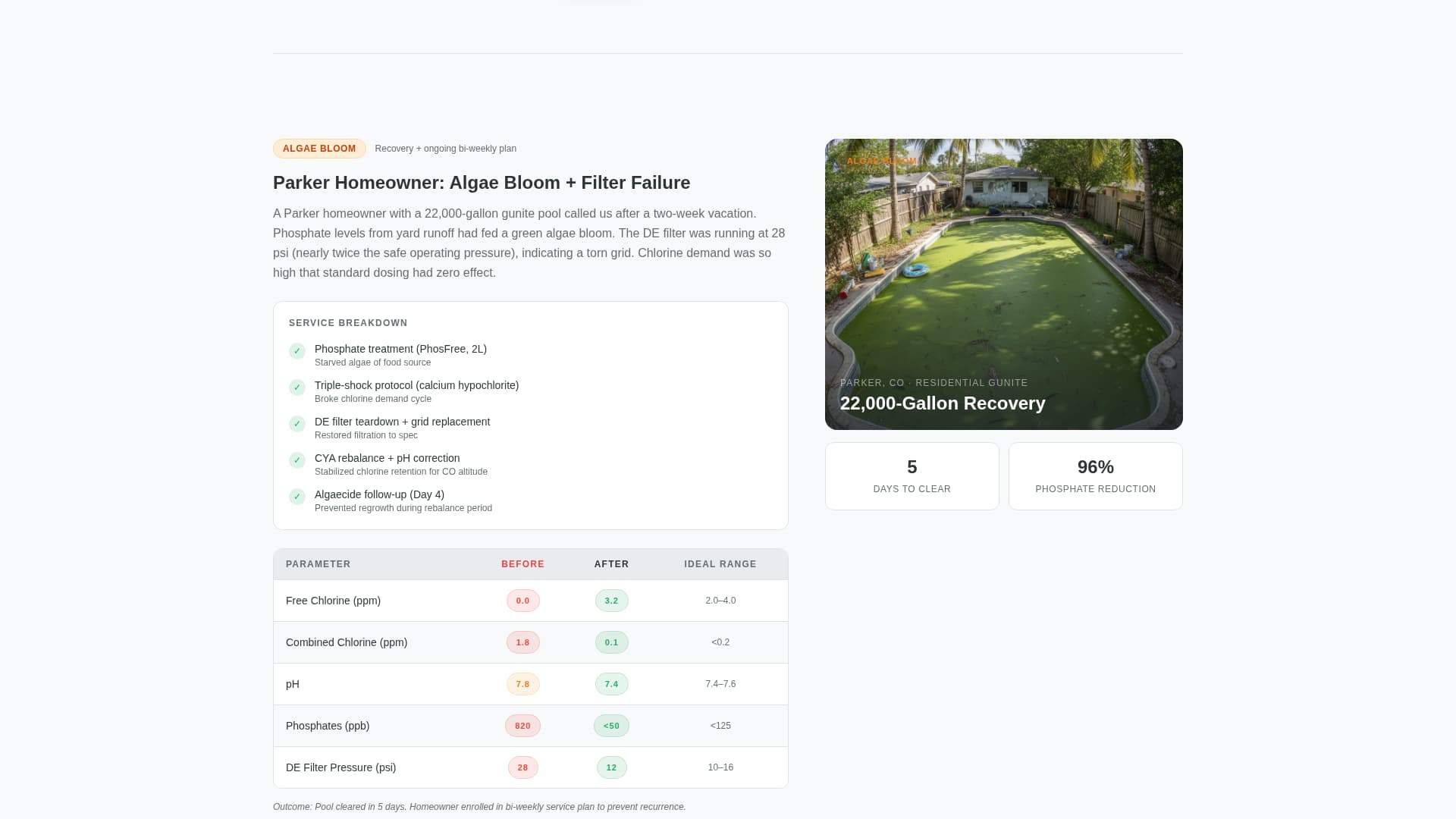Click the Combined Chlorine before value 1.8
The image size is (1456, 819).
tap(523, 642)
